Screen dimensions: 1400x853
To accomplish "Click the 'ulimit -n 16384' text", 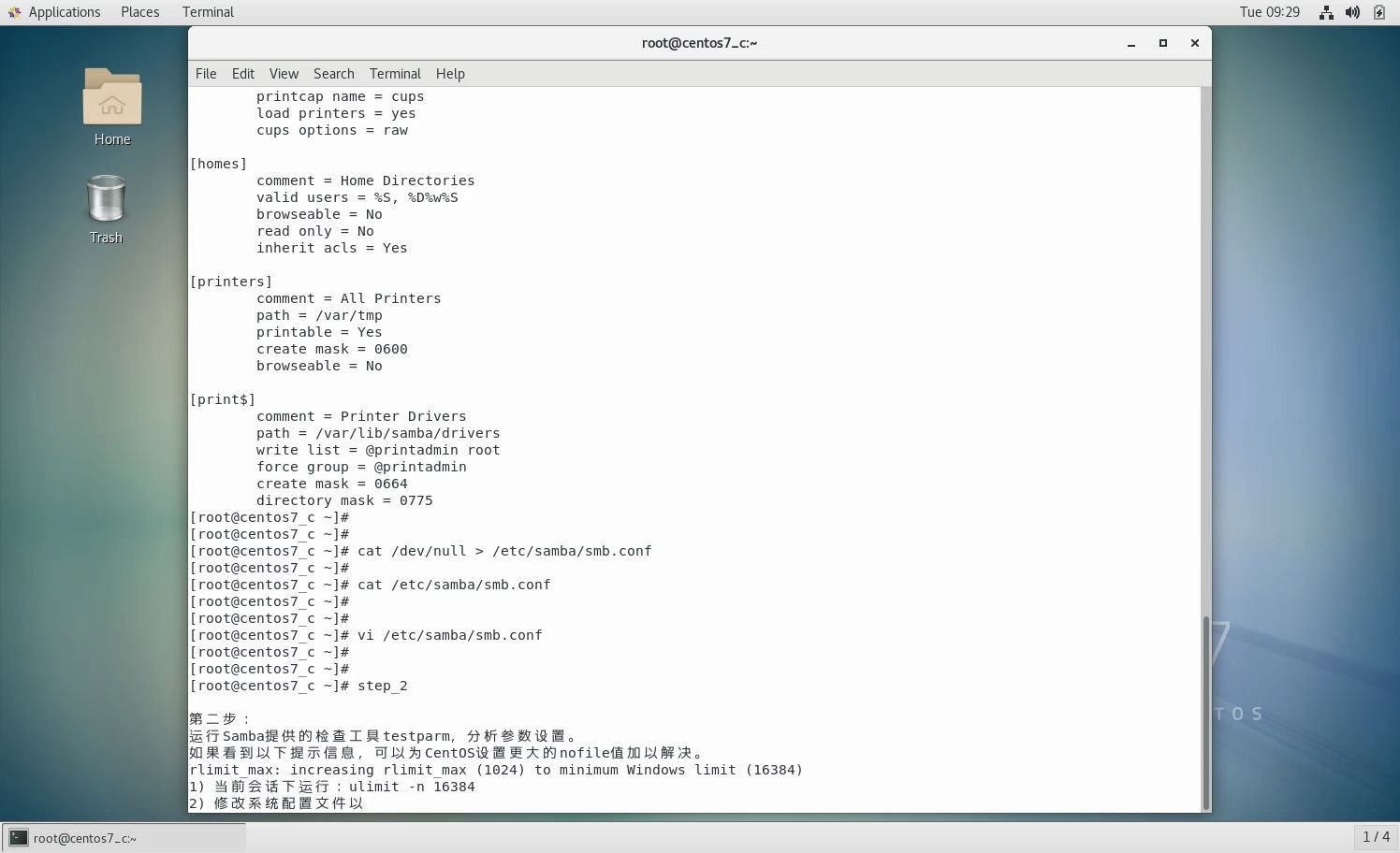I will [412, 787].
